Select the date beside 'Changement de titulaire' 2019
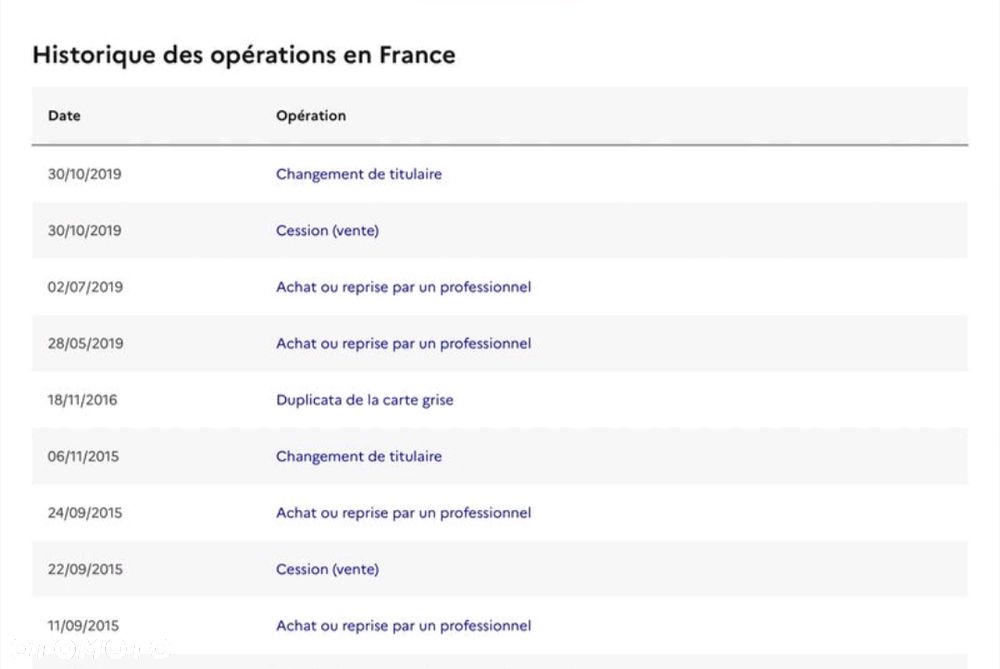The height and width of the screenshot is (669, 1000). (x=84, y=174)
